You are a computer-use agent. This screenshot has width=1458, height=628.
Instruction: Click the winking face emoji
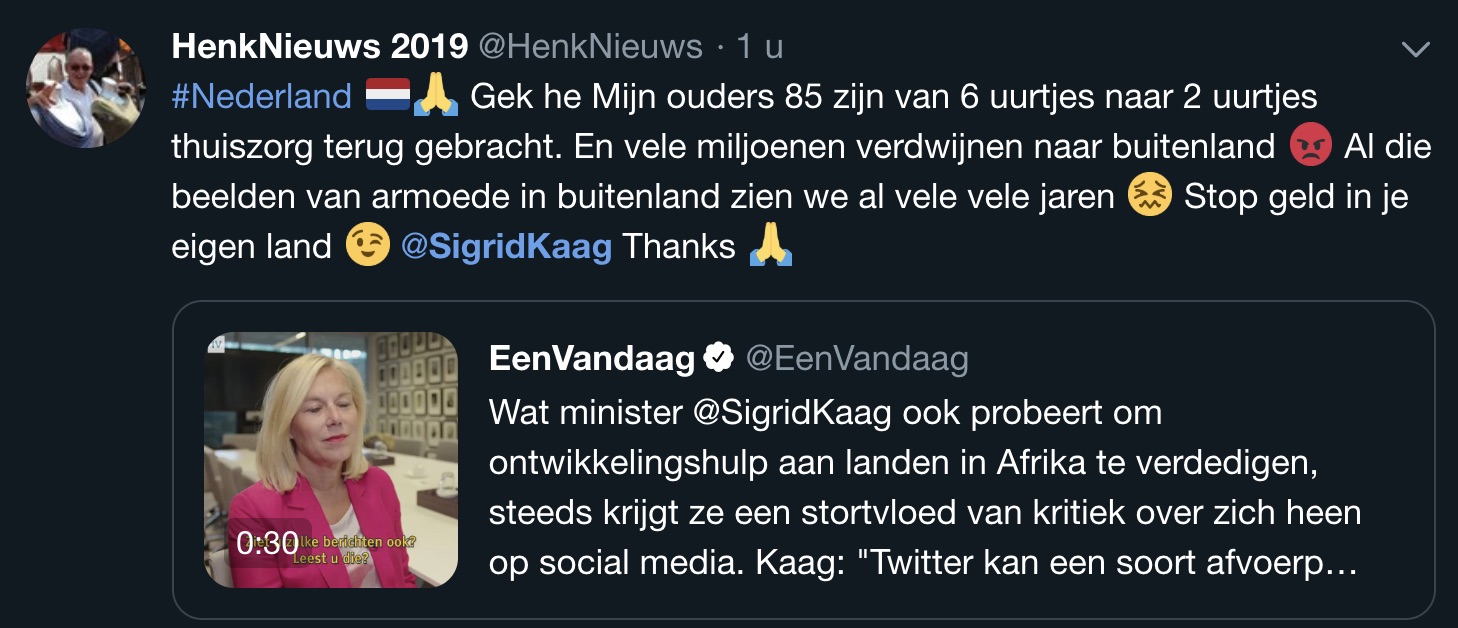(x=367, y=247)
